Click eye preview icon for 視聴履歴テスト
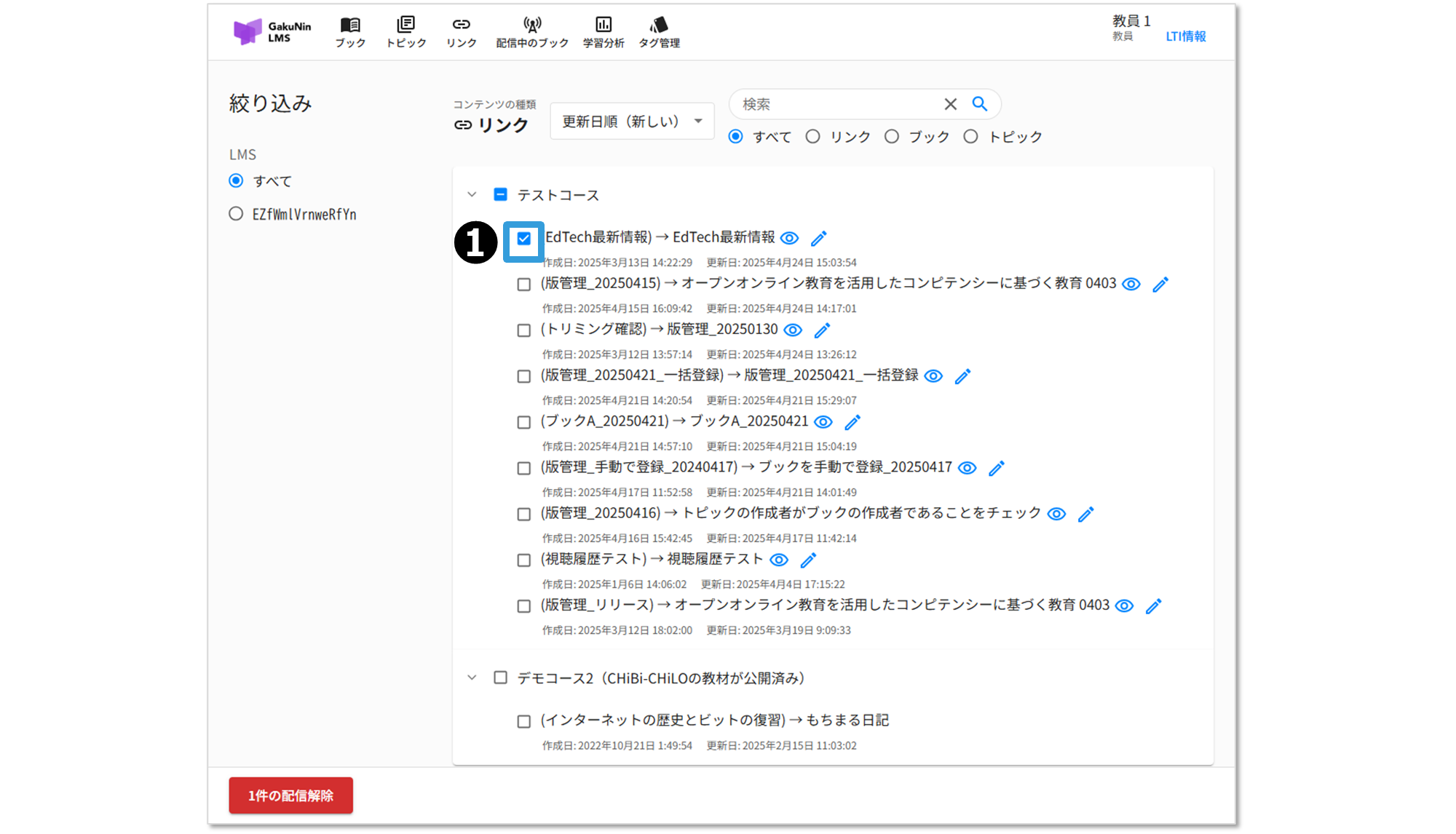Viewport: 1456px width, 834px height. pyautogui.click(x=779, y=560)
